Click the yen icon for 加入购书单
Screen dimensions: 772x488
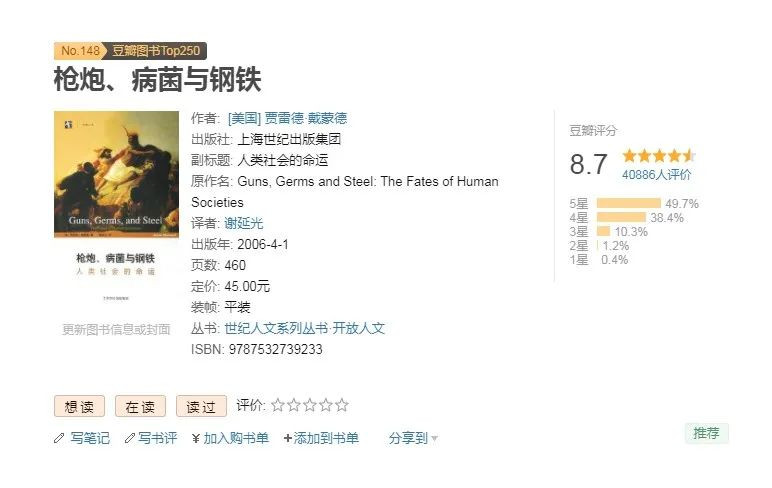(x=196, y=438)
